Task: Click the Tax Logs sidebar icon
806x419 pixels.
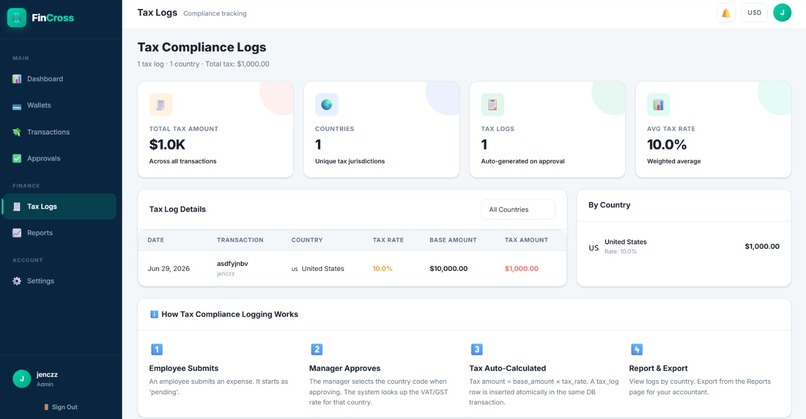Action: [17, 206]
